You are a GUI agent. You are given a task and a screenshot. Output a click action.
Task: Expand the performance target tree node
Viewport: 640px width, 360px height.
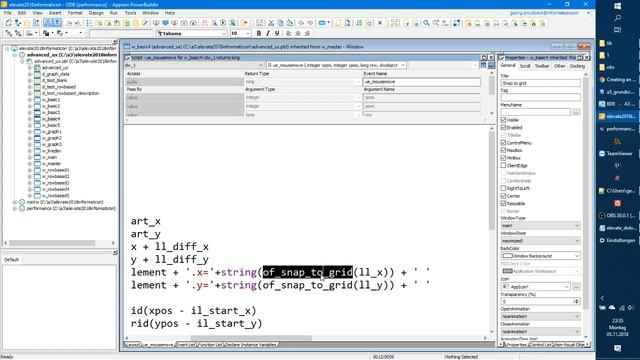pos(15,208)
